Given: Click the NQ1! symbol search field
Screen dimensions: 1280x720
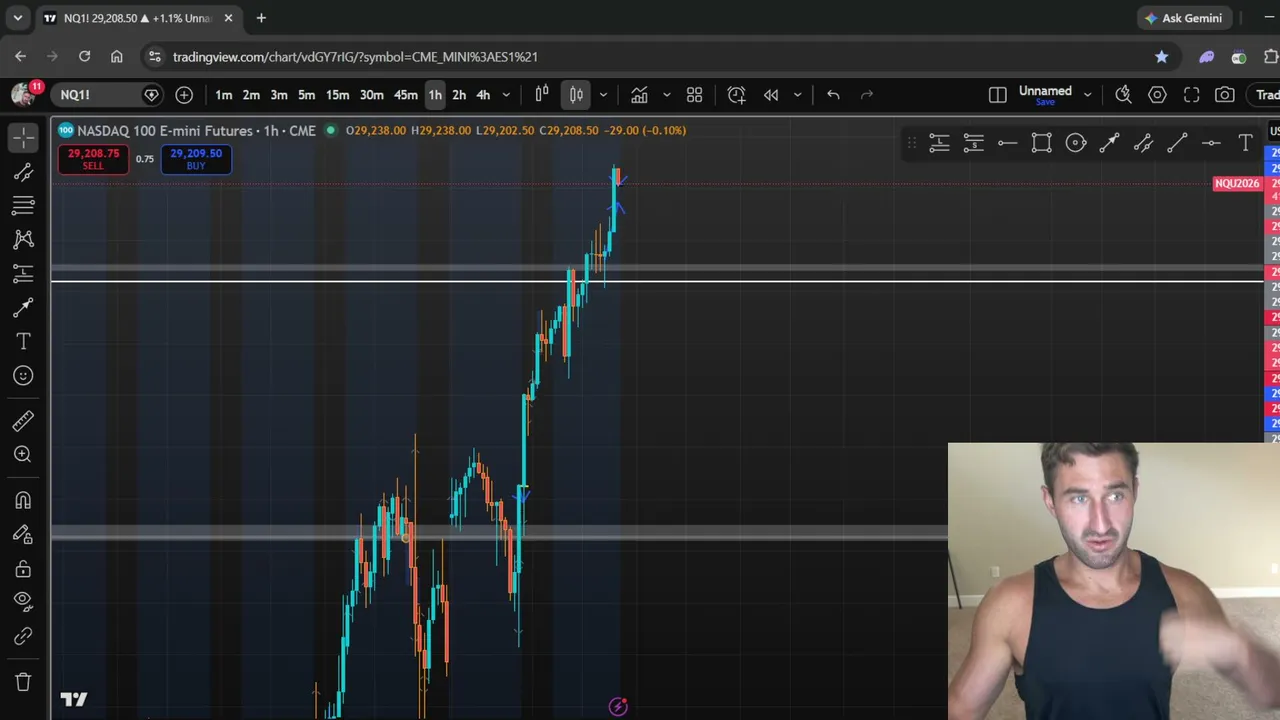Looking at the screenshot, I should [x=105, y=95].
